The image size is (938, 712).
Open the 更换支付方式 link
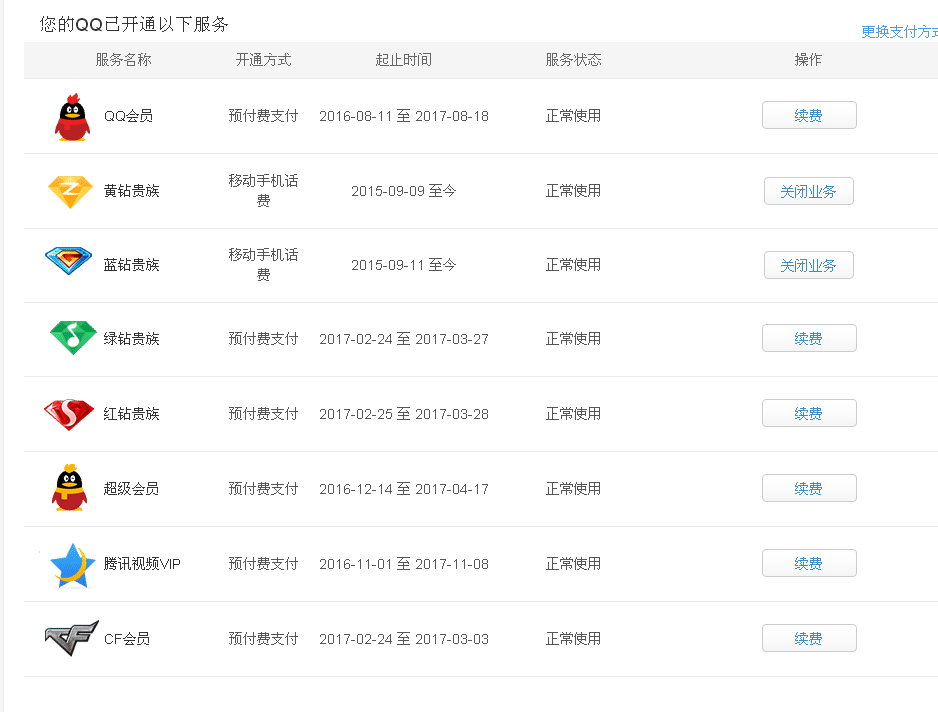pyautogui.click(x=899, y=32)
